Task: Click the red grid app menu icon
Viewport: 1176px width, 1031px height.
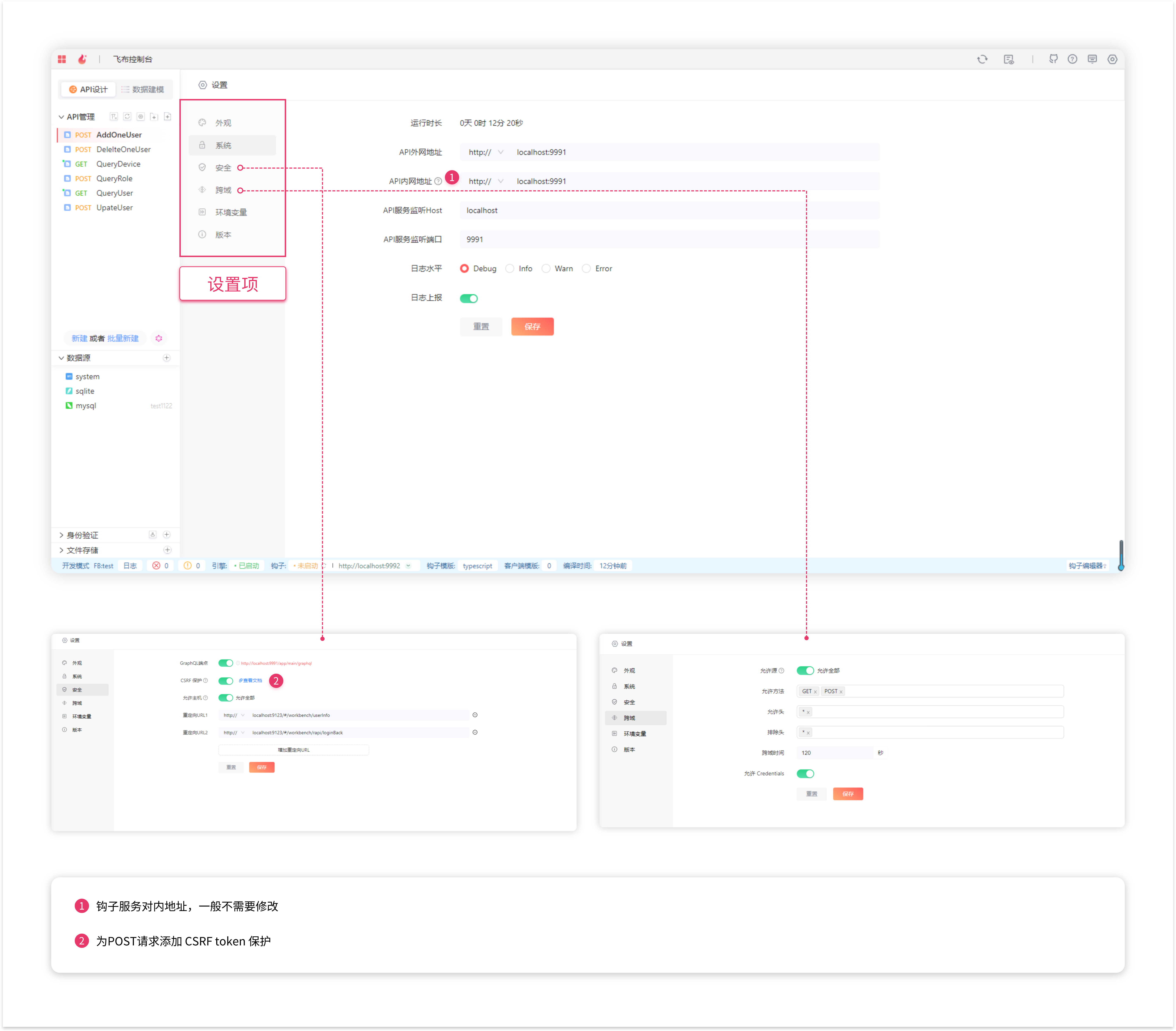Action: pos(62,59)
